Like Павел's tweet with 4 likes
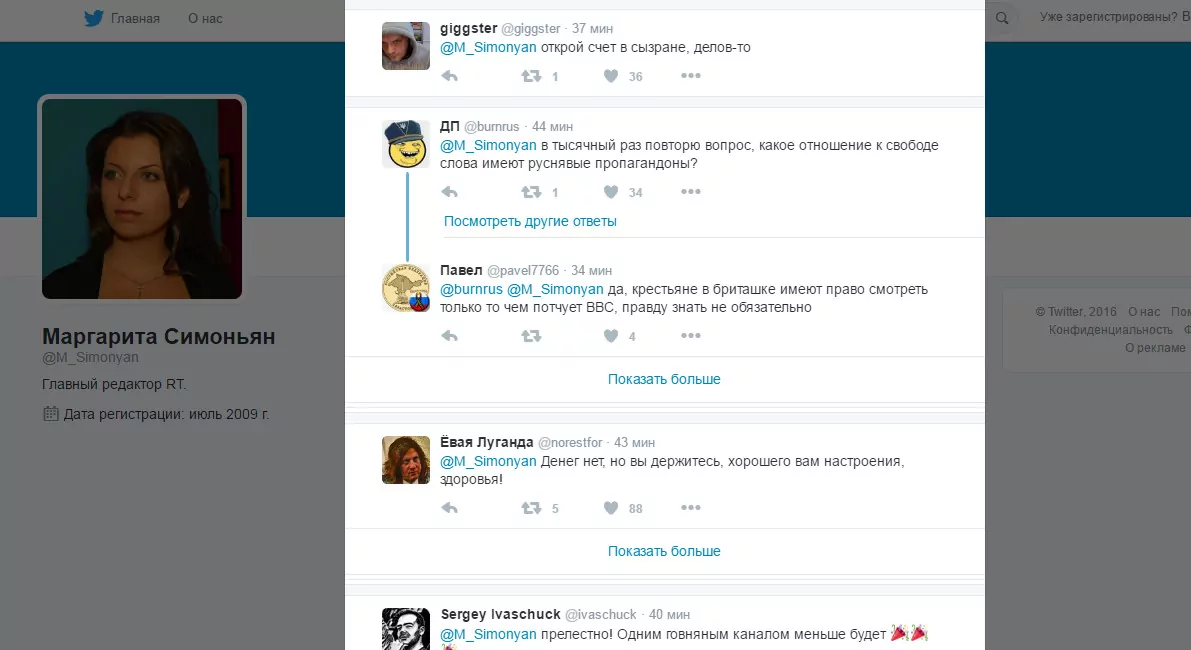The image size is (1191, 650). (611, 336)
